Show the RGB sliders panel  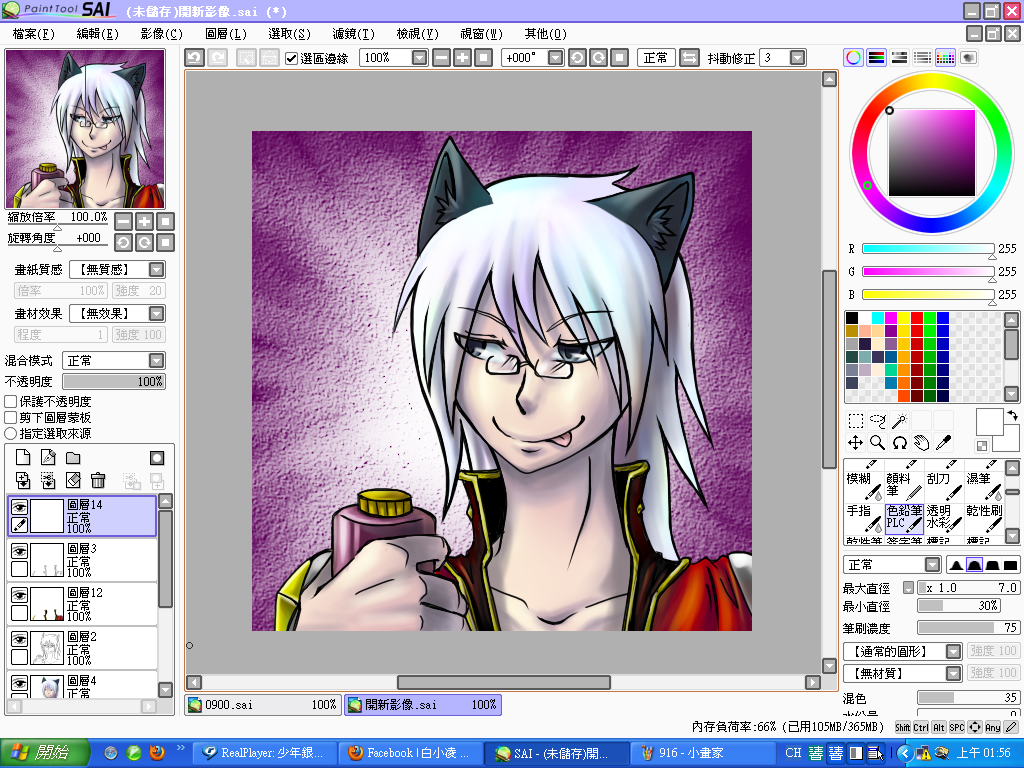876,57
